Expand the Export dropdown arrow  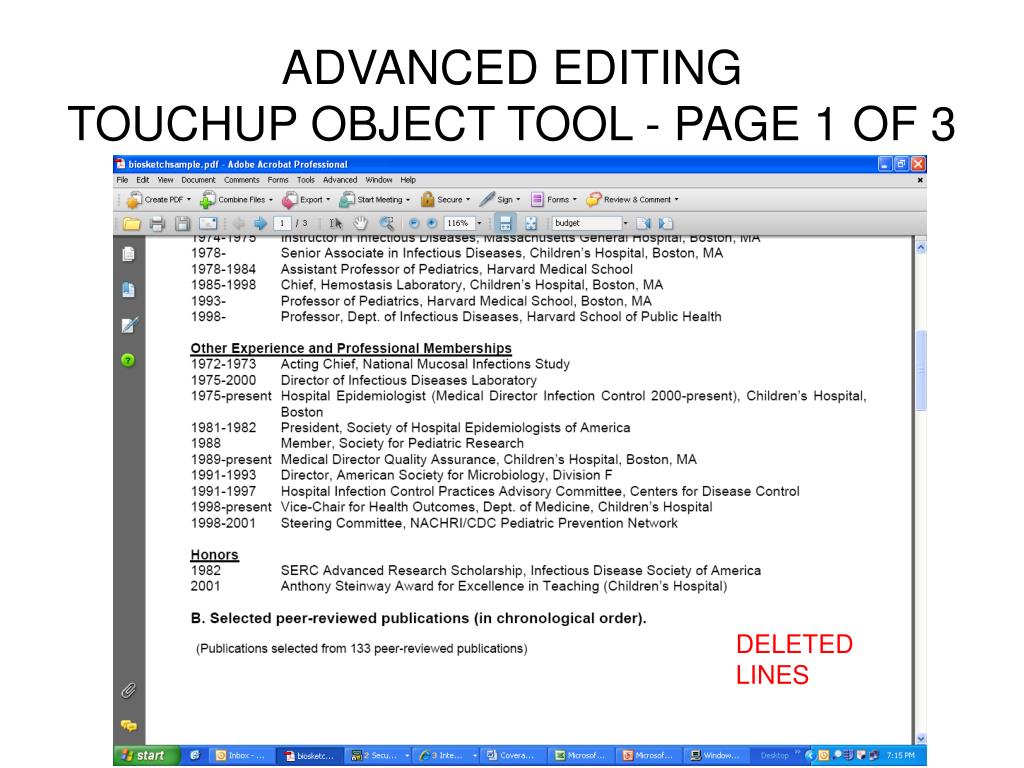click(328, 200)
